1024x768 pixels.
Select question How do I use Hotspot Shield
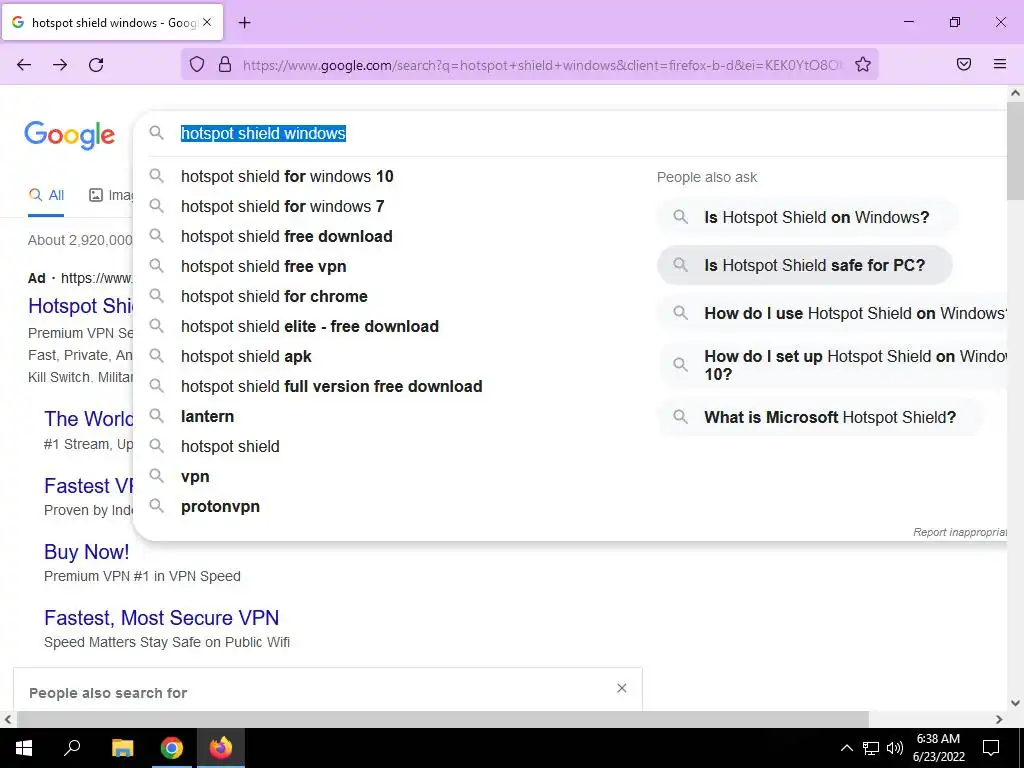(x=833, y=313)
